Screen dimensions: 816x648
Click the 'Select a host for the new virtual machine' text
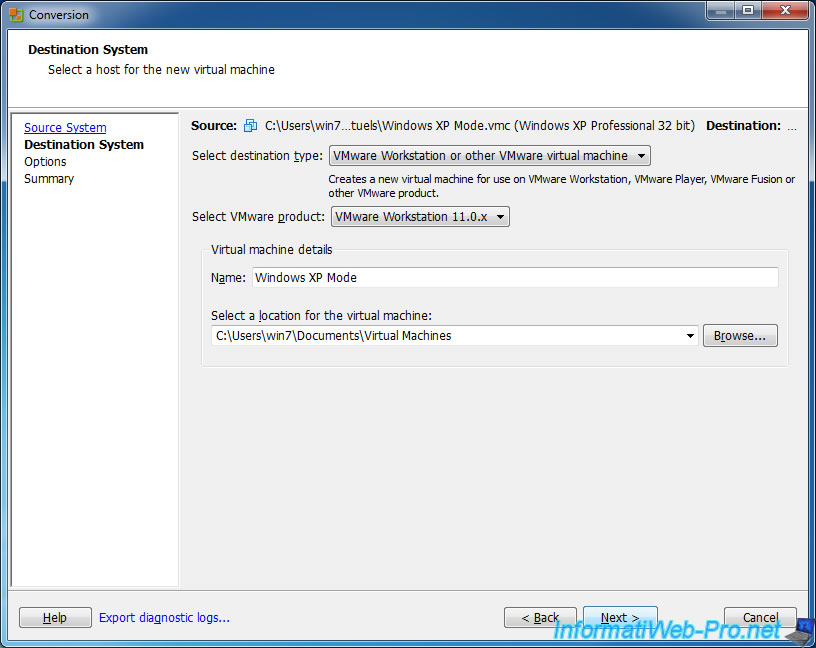pos(161,70)
